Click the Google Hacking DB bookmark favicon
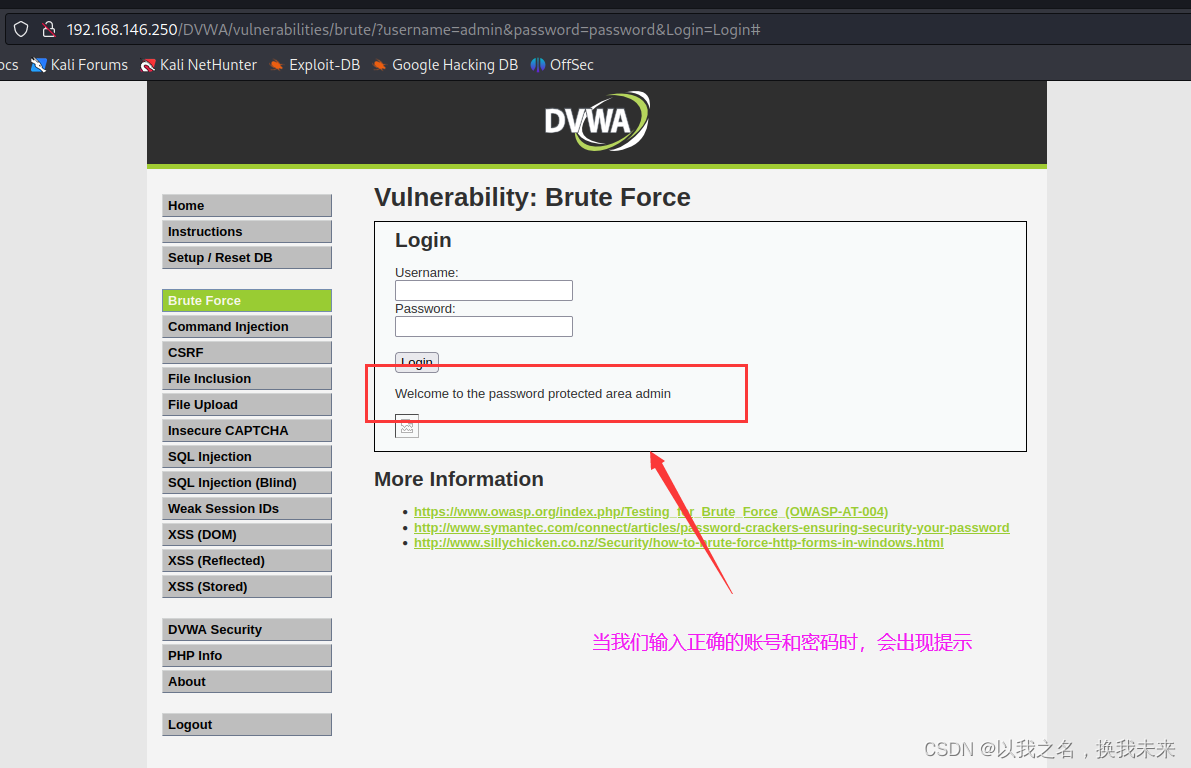This screenshot has width=1191, height=768. 380,65
